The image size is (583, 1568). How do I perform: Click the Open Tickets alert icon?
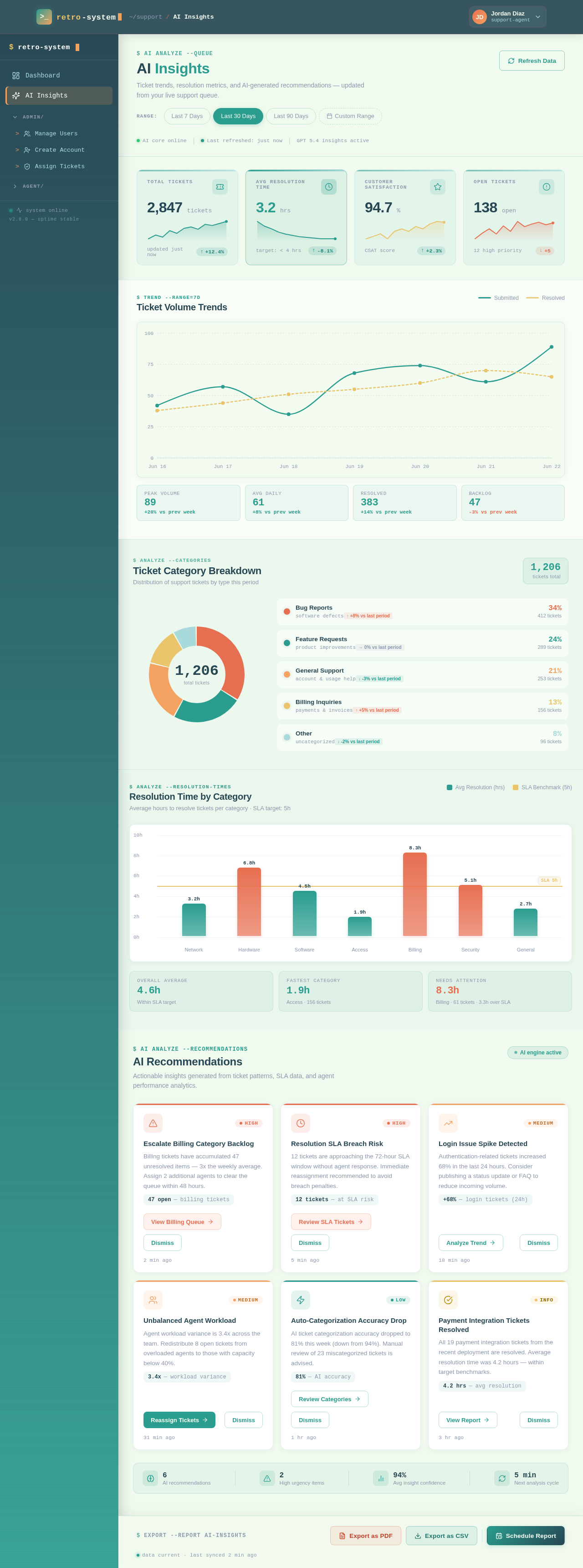pyautogui.click(x=547, y=187)
